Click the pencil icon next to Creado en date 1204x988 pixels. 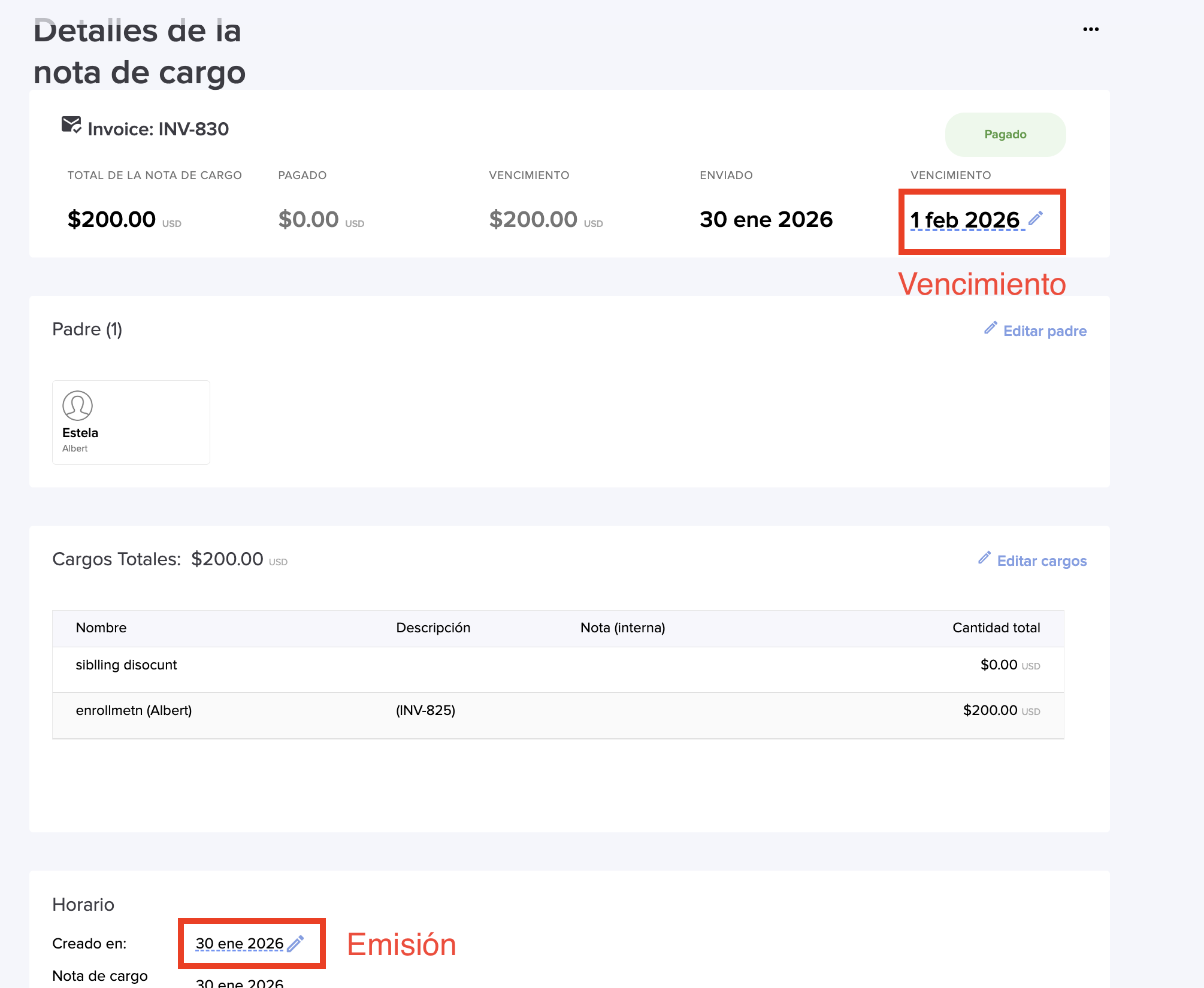click(295, 944)
